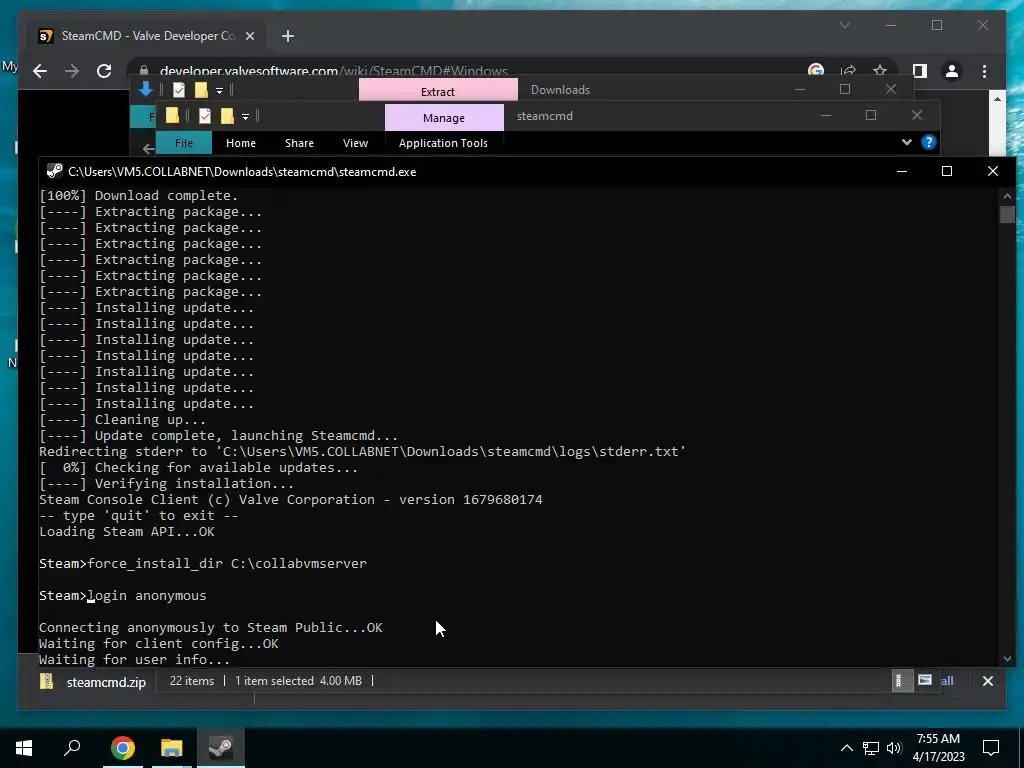This screenshot has width=1024, height=768.
Task: Switch to the Share ribbon tab
Action: (x=299, y=143)
